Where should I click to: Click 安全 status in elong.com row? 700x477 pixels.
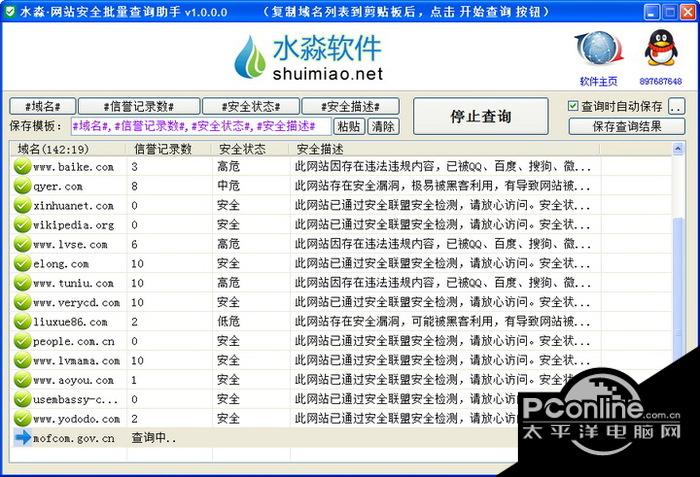pyautogui.click(x=229, y=263)
